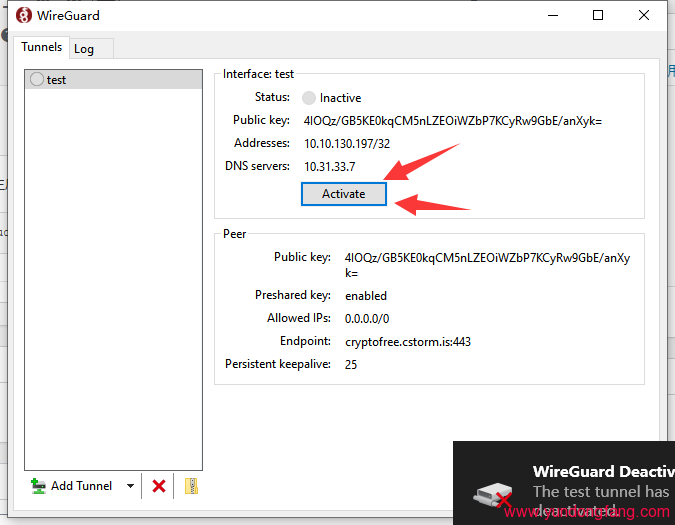Click persistent keepalive value 25

click(x=351, y=364)
